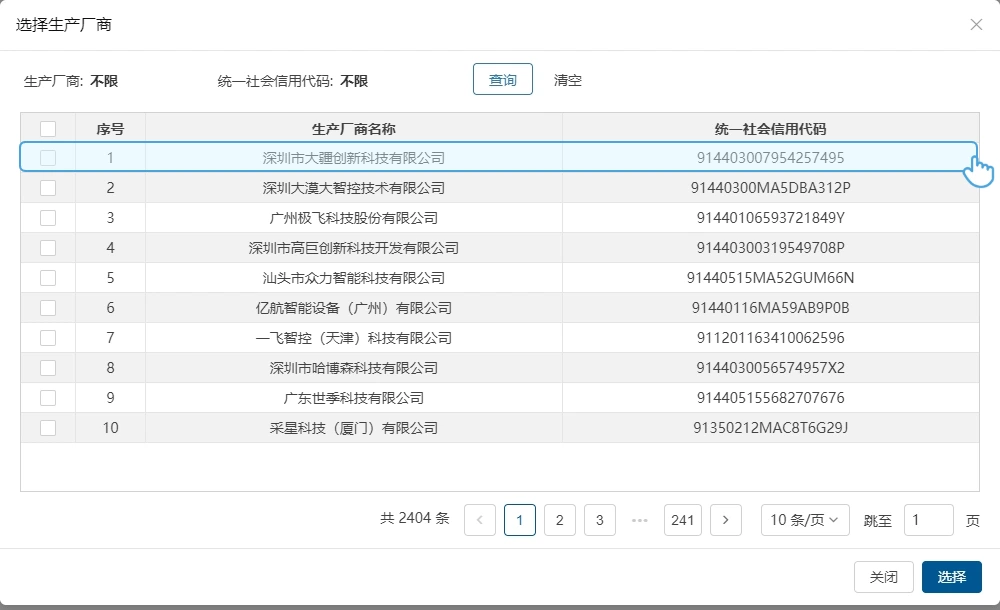Select company name 深圳市哈博森科技有限公司
This screenshot has height=610, width=1000.
[x=354, y=368]
